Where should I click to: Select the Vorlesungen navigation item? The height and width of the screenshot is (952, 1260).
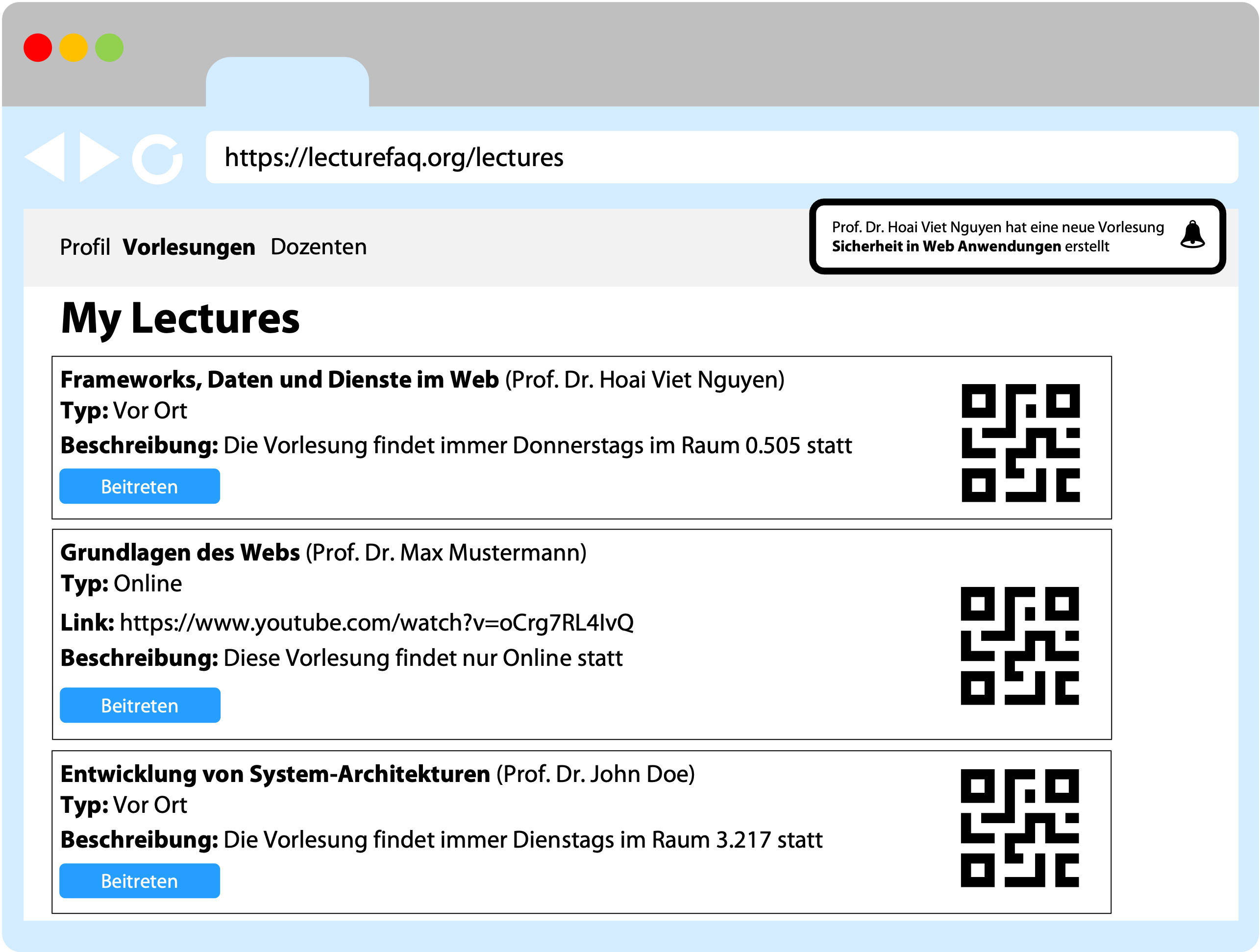pos(189,247)
